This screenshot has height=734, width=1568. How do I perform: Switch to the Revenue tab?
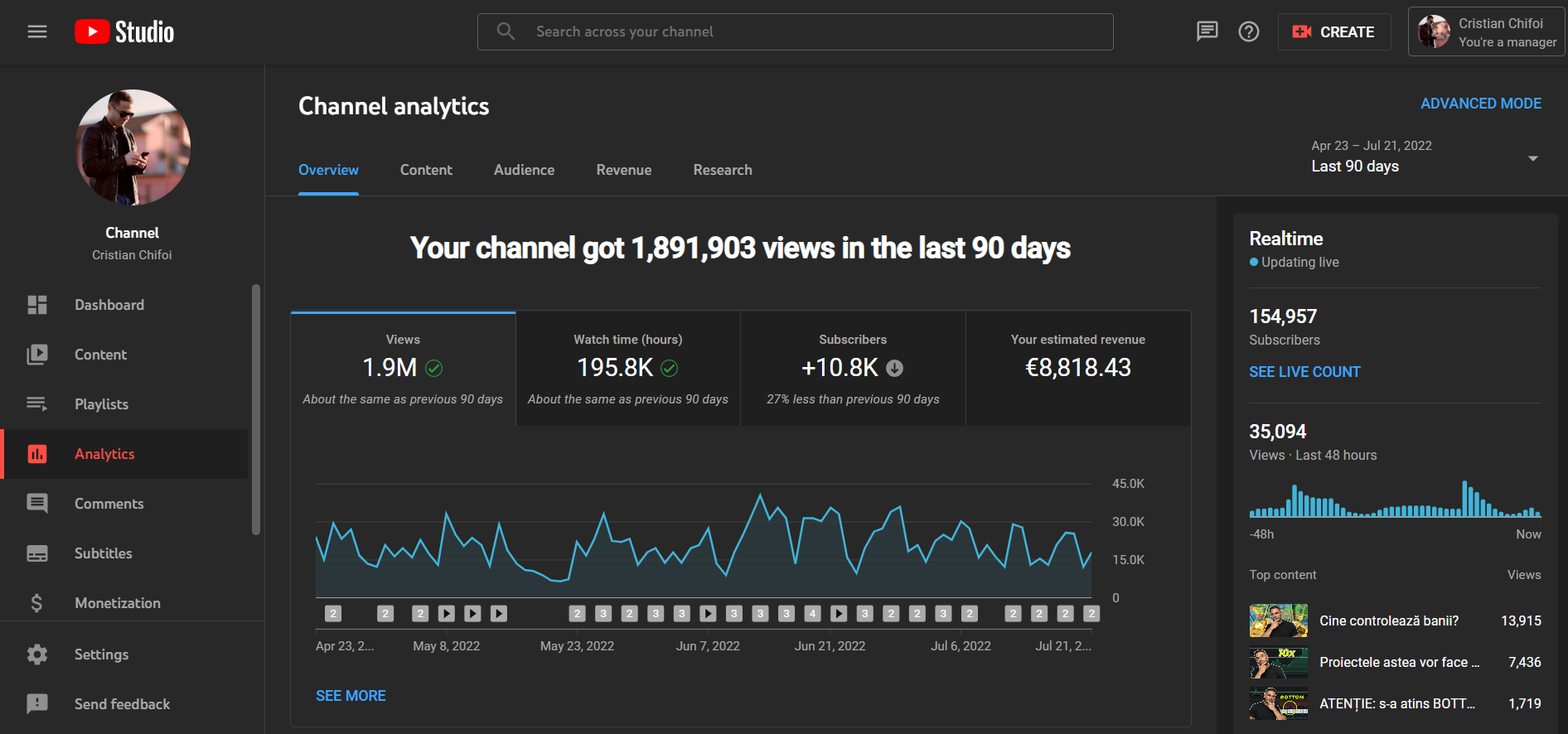[624, 170]
